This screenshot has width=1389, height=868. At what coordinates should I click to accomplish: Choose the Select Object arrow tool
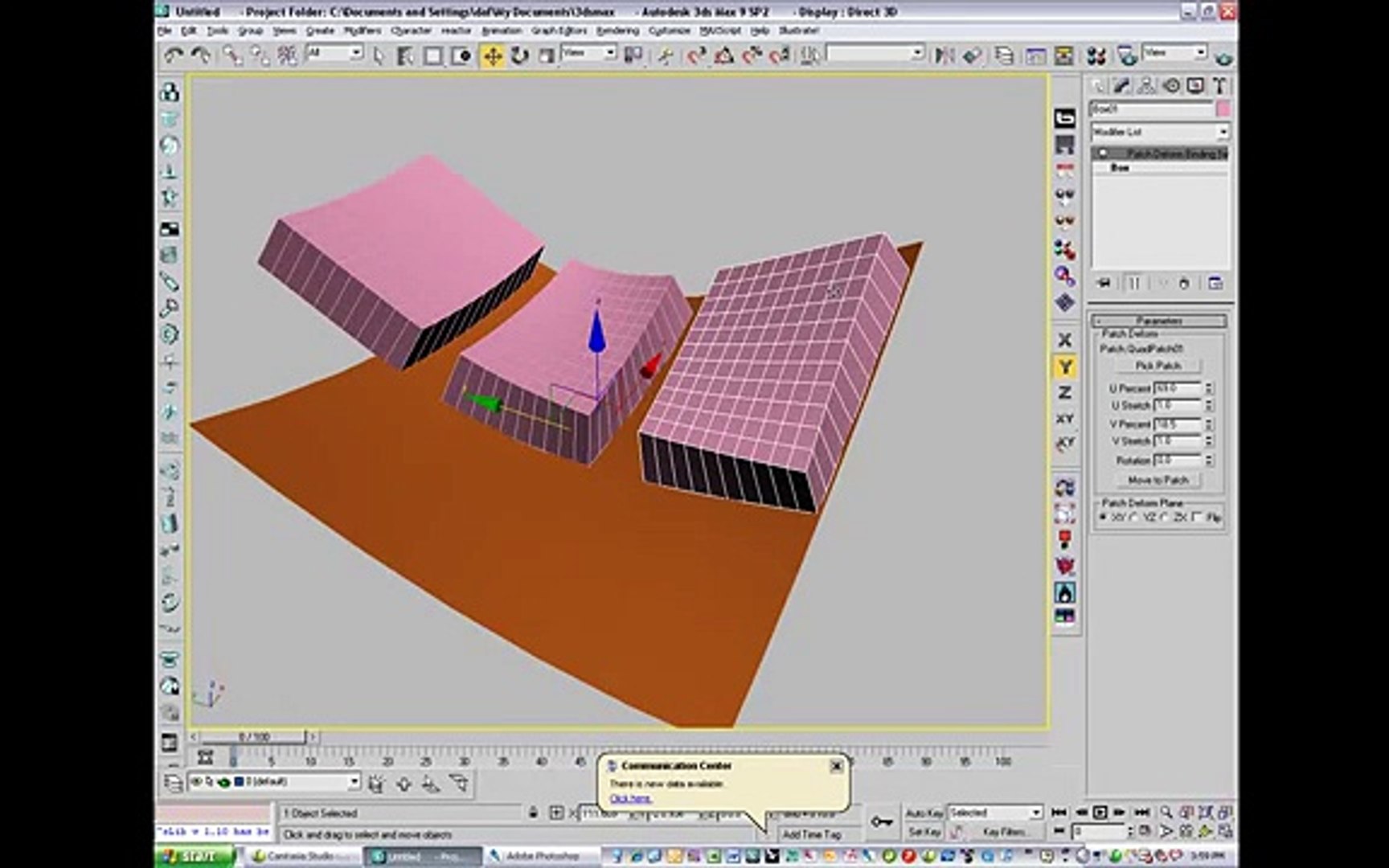pos(379,55)
